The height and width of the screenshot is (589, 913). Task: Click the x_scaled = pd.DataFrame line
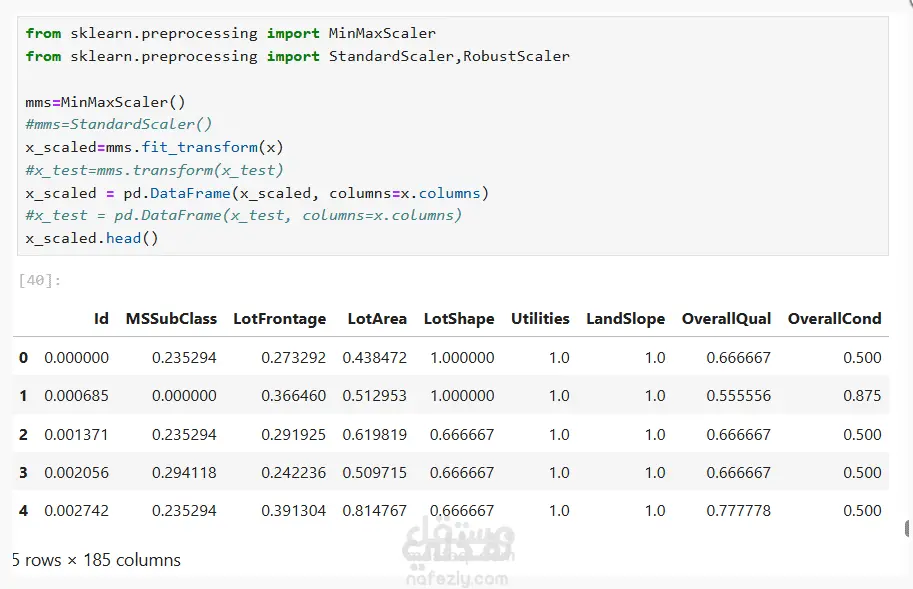click(x=257, y=193)
